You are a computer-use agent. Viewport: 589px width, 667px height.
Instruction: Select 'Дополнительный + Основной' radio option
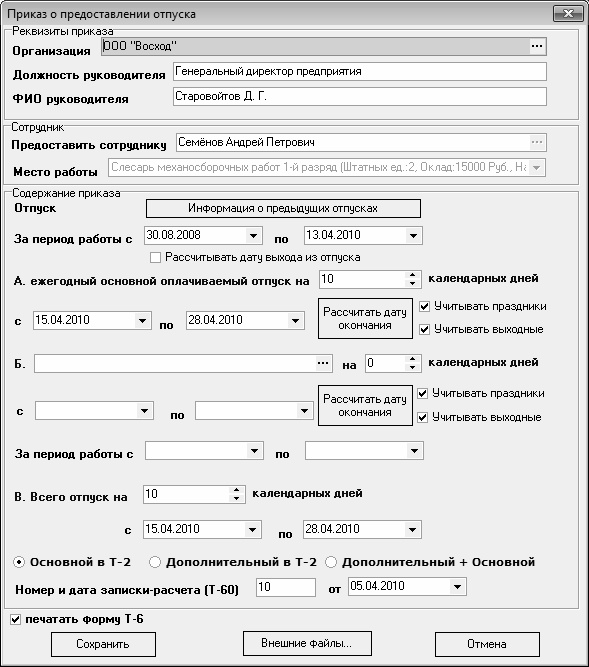pyautogui.click(x=331, y=562)
